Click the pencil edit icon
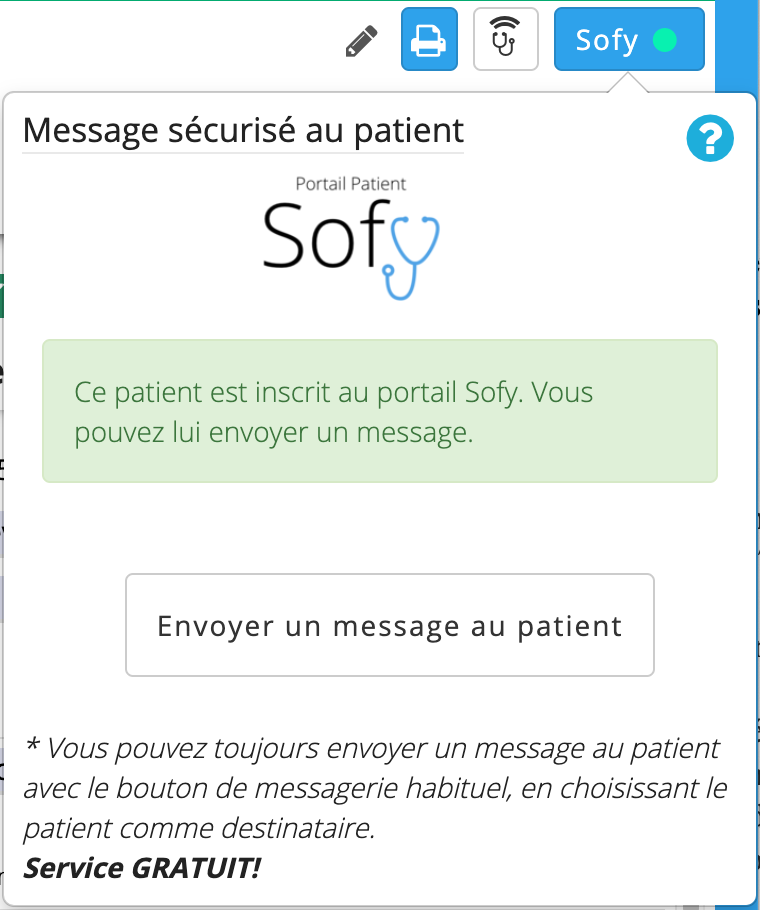This screenshot has width=760, height=910. tap(361, 41)
